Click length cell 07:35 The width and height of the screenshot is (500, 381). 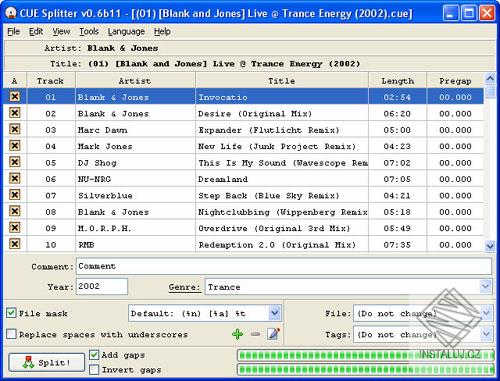397,245
